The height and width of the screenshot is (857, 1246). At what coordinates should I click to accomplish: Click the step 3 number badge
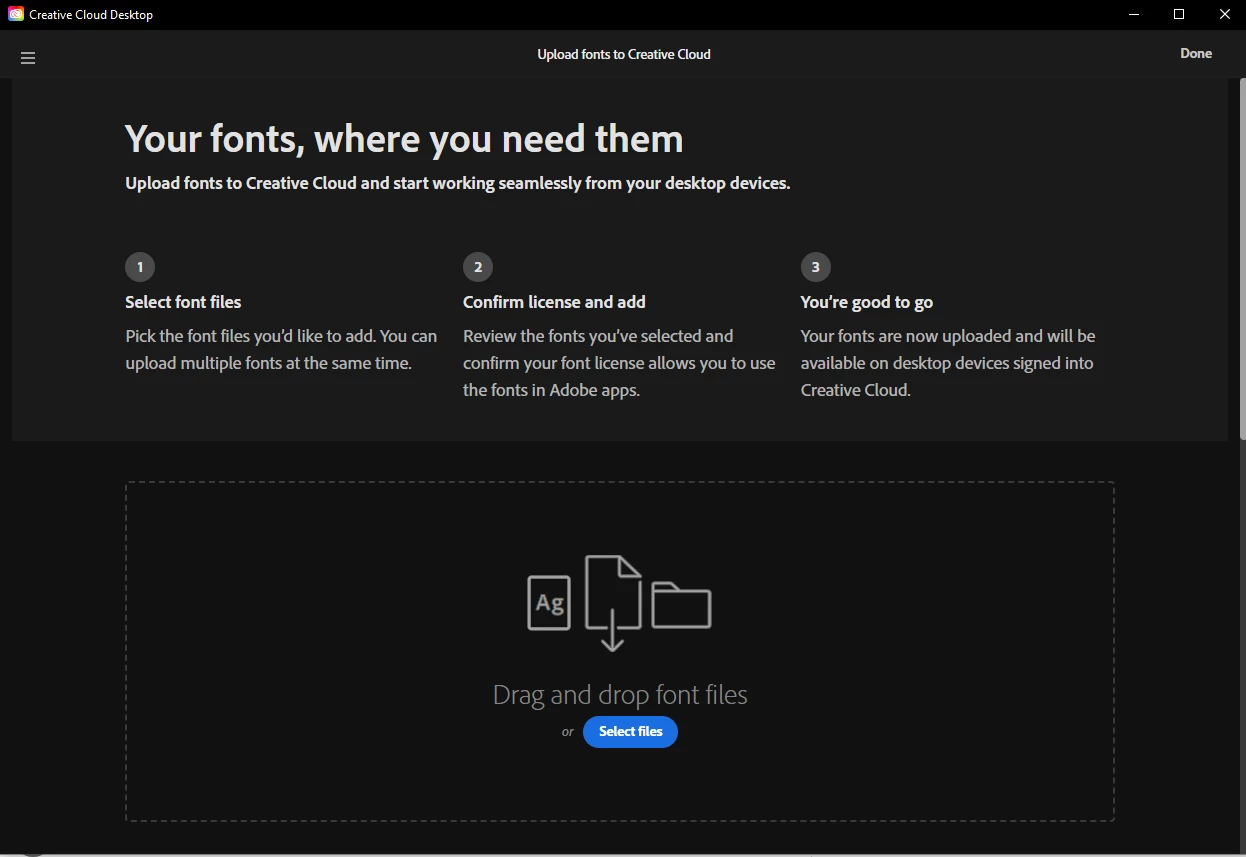[x=816, y=267]
